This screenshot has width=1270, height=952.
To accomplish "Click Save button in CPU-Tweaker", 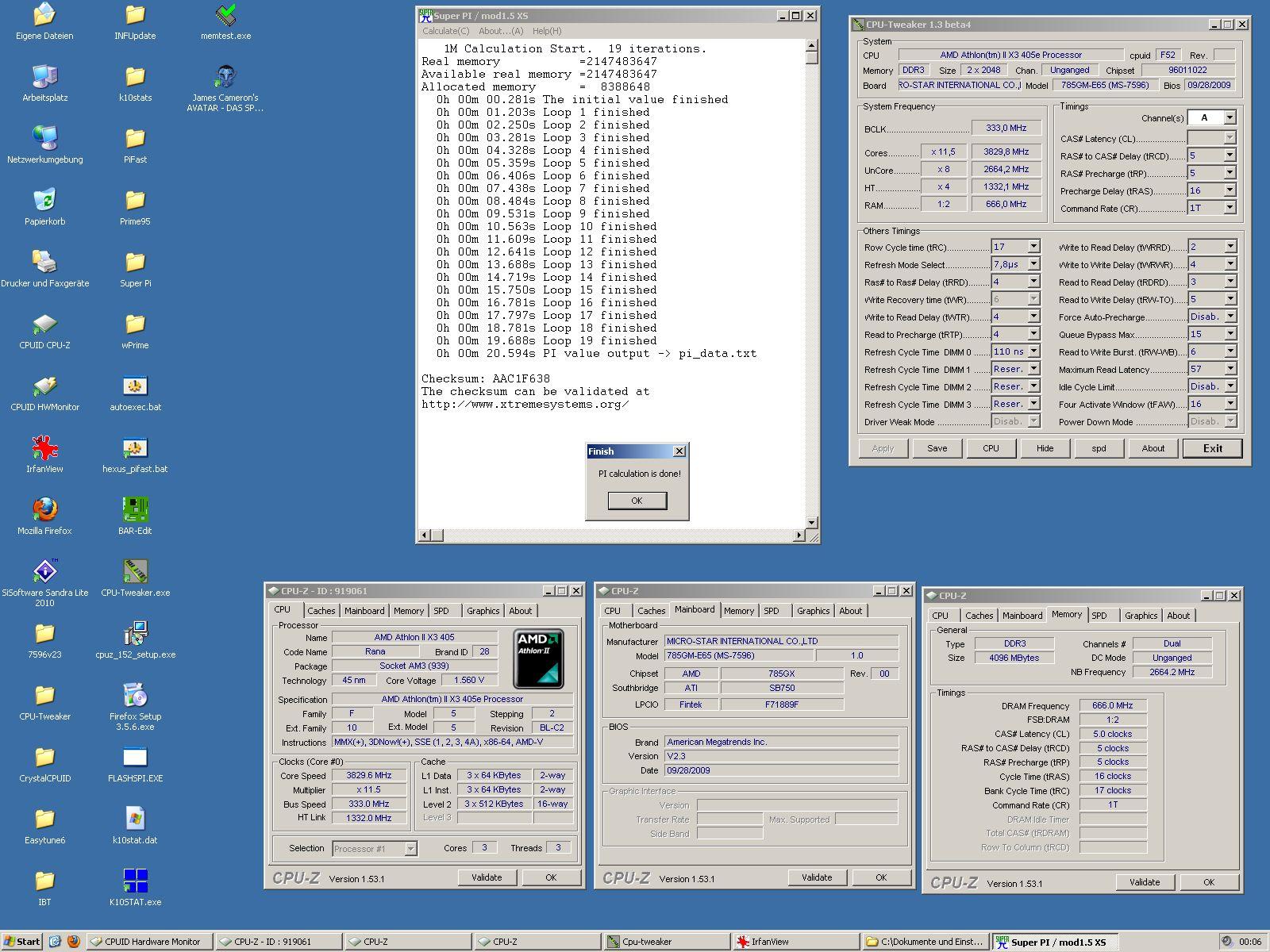I will [x=937, y=448].
